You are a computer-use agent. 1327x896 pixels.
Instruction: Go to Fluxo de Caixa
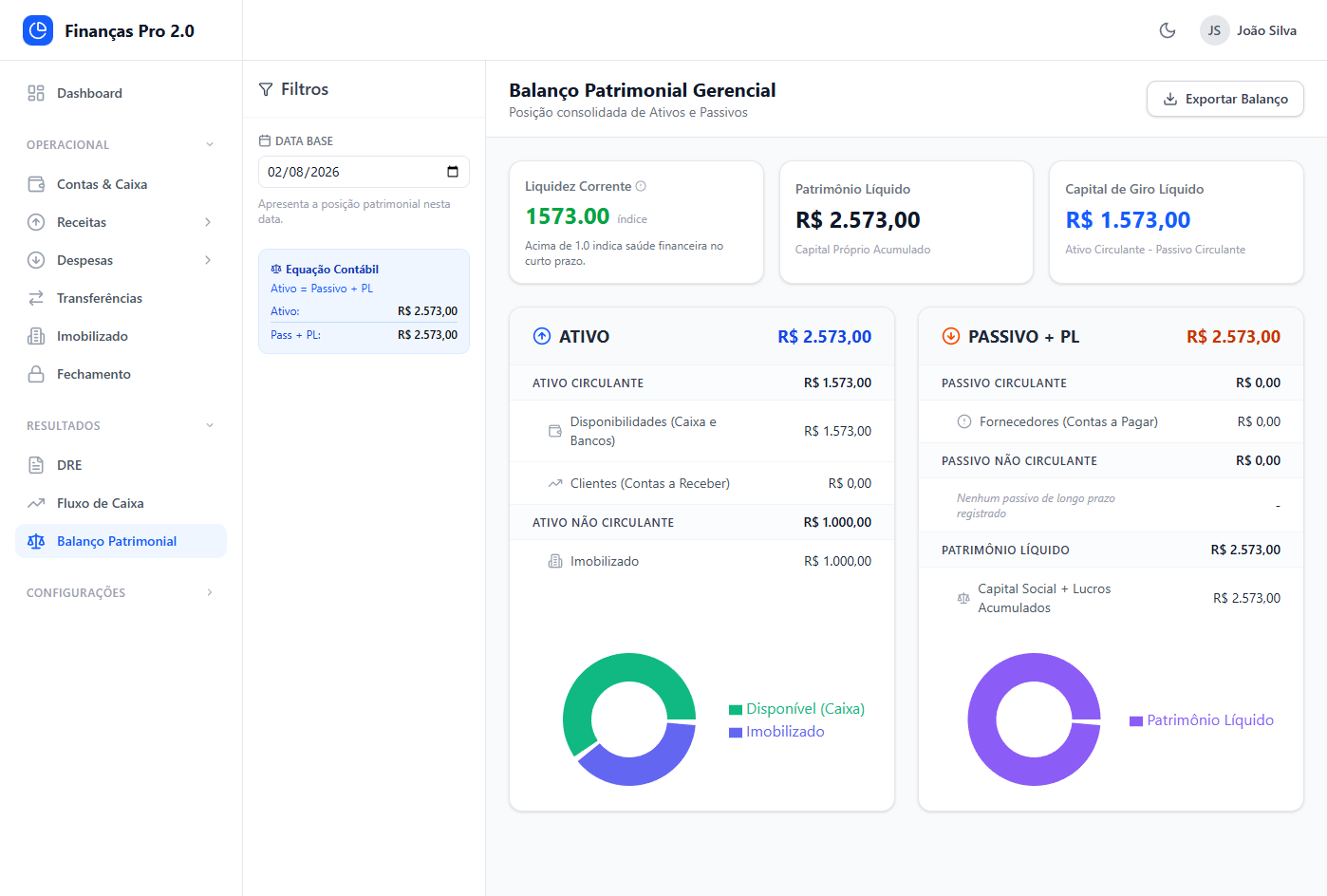(100, 503)
